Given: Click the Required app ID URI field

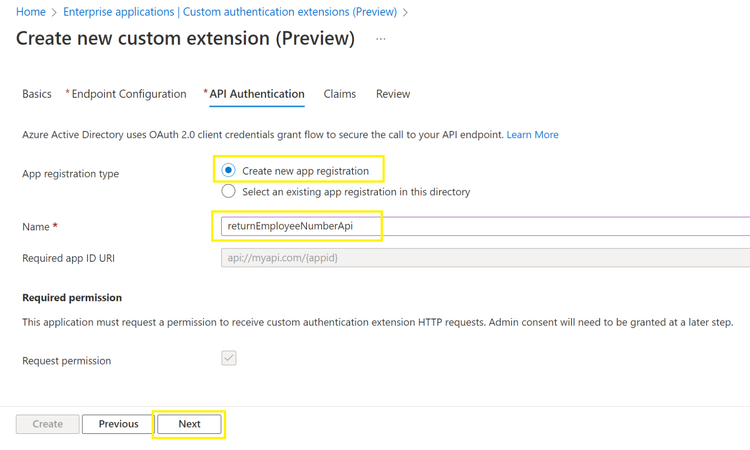Looking at the screenshot, I should (480, 258).
